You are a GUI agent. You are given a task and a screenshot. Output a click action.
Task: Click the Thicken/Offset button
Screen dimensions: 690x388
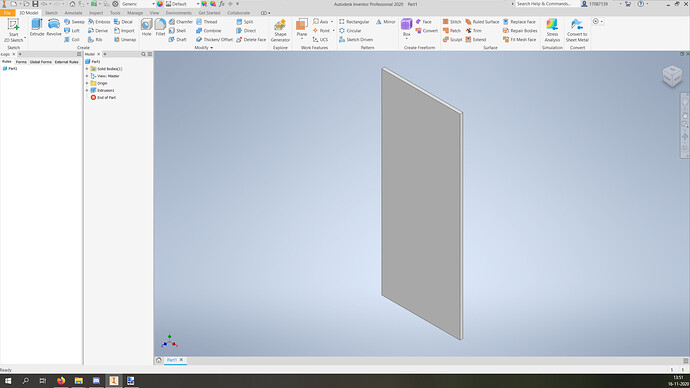(x=214, y=40)
